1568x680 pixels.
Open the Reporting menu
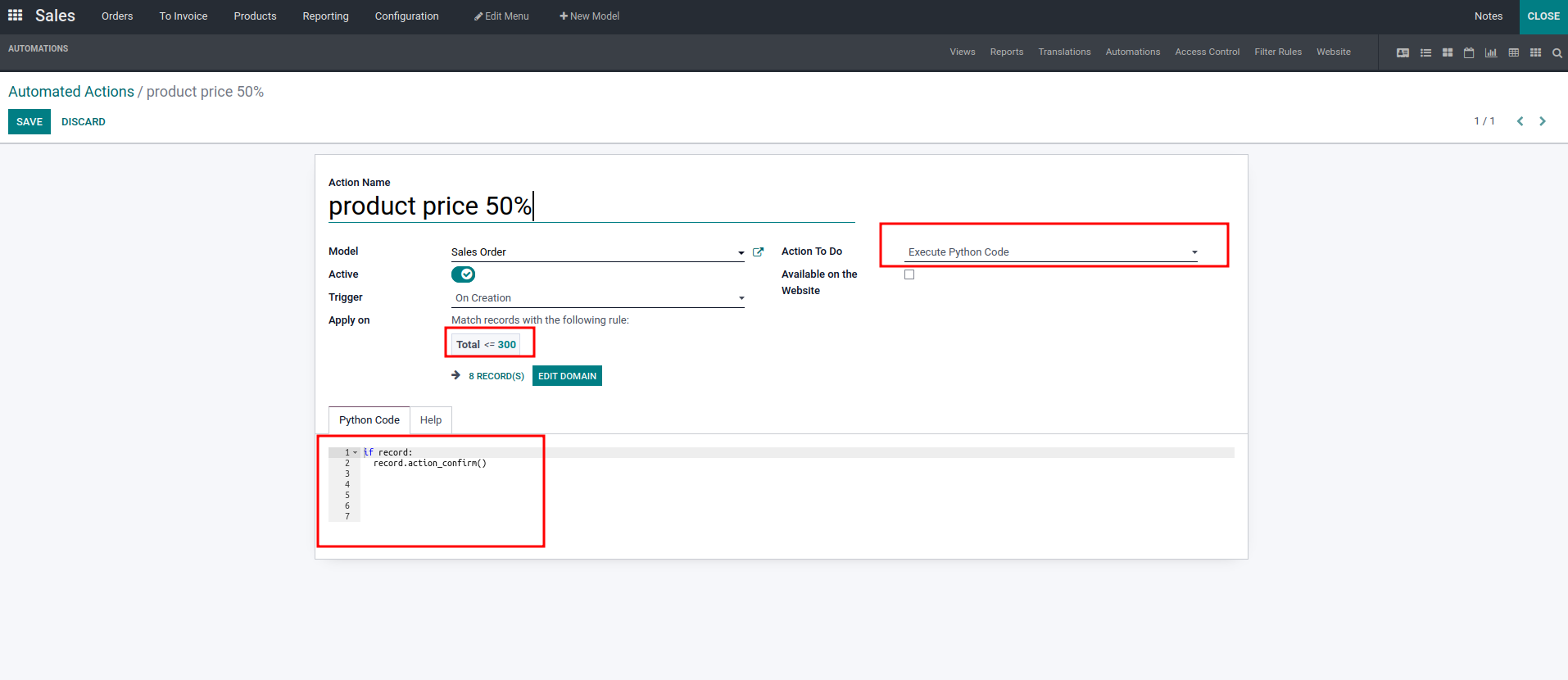click(325, 16)
